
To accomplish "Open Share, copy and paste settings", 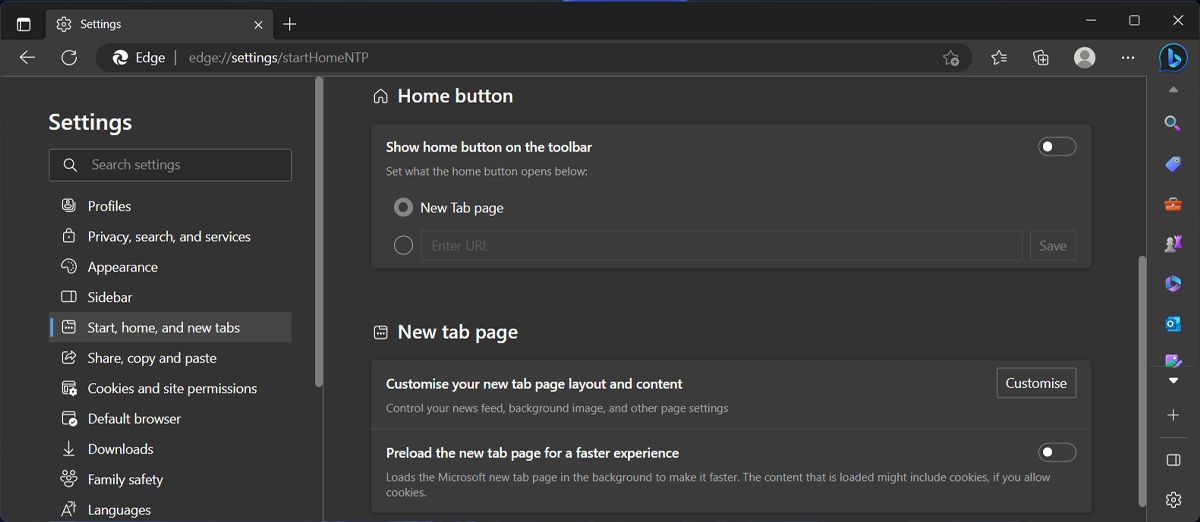I will pyautogui.click(x=170, y=358).
